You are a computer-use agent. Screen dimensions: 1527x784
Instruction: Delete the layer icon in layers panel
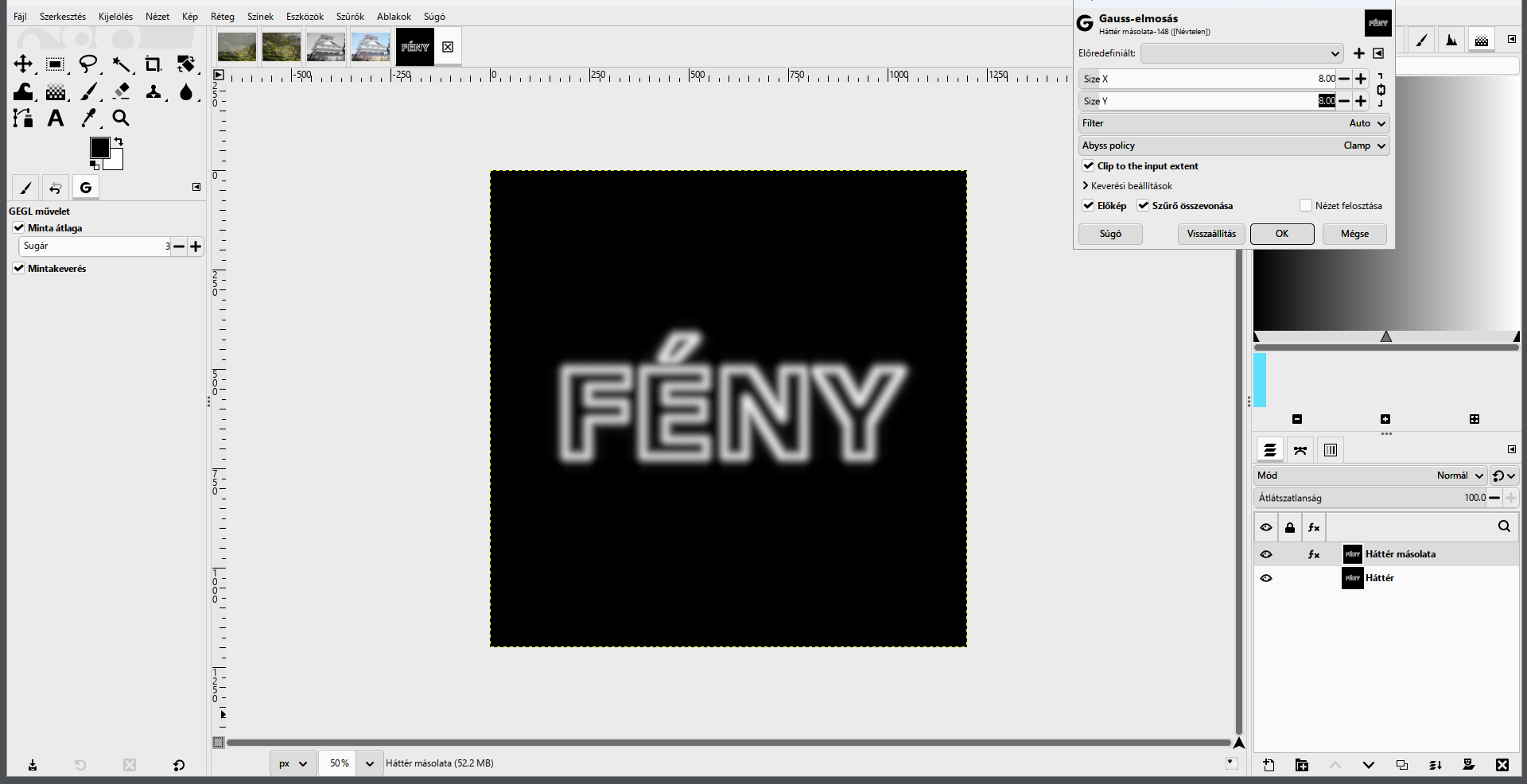click(x=1502, y=765)
